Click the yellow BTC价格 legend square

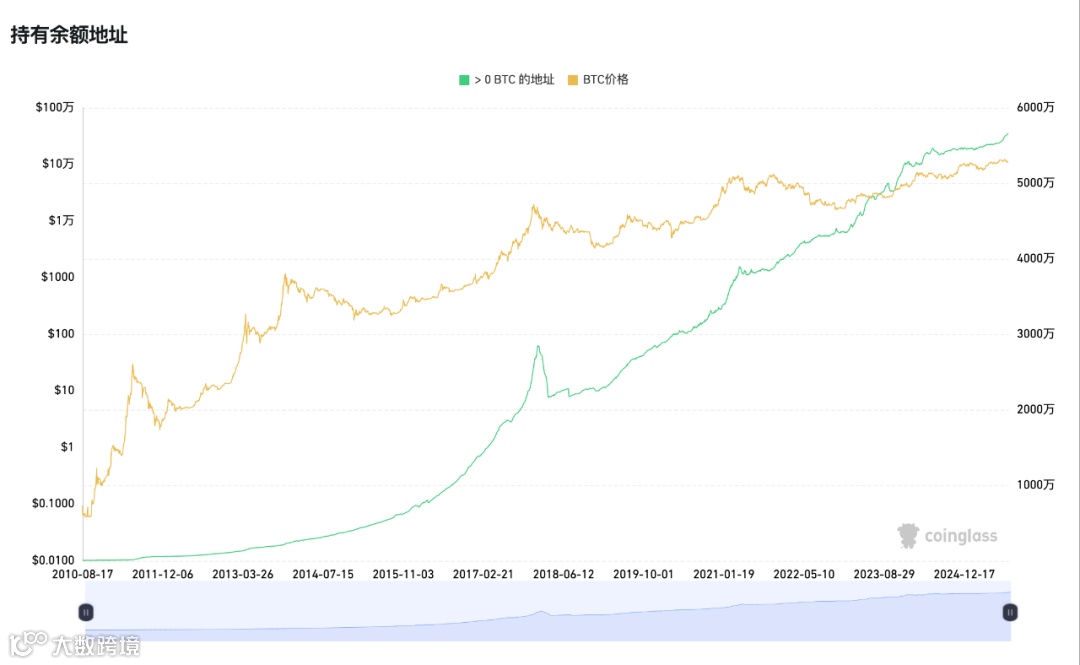572,80
